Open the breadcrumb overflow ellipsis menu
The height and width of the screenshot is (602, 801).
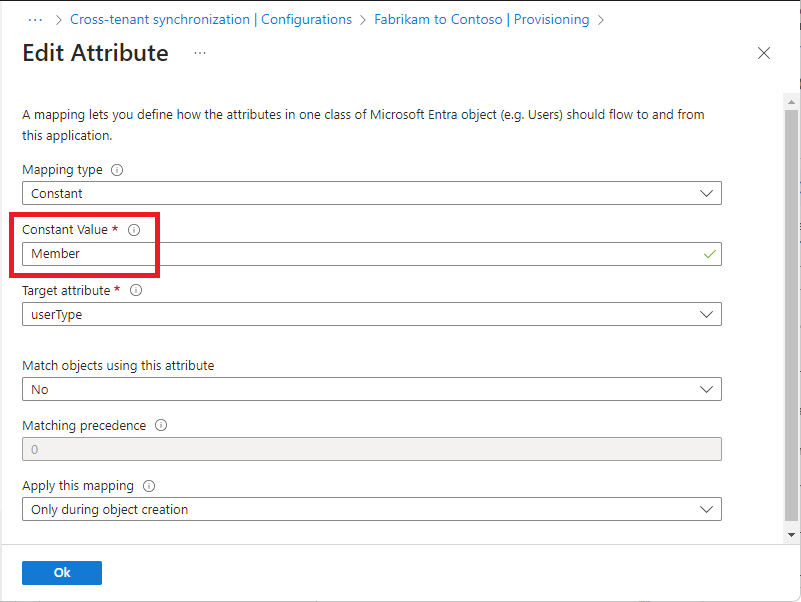point(36,19)
